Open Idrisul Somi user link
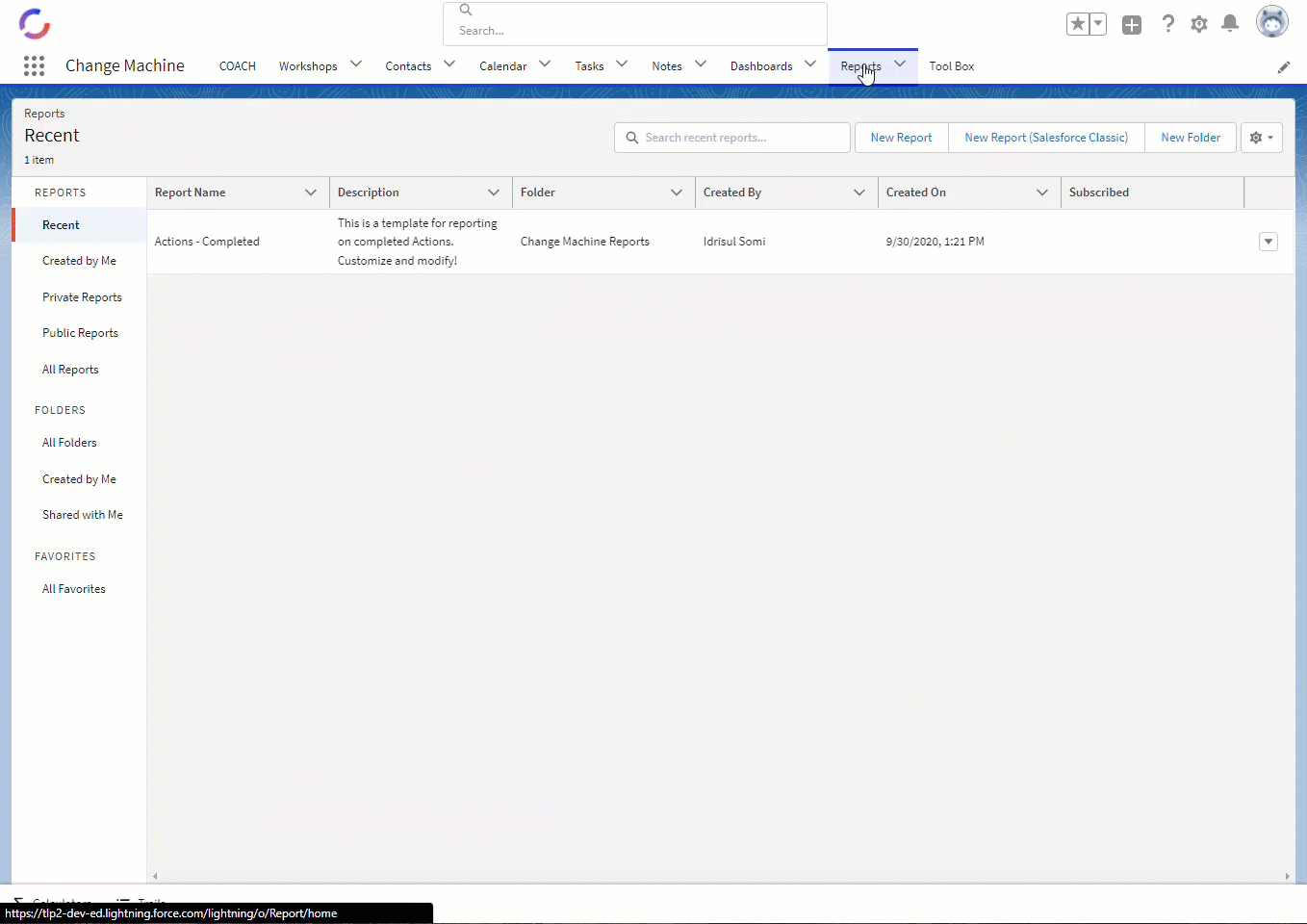The width and height of the screenshot is (1307, 924). 734,242
